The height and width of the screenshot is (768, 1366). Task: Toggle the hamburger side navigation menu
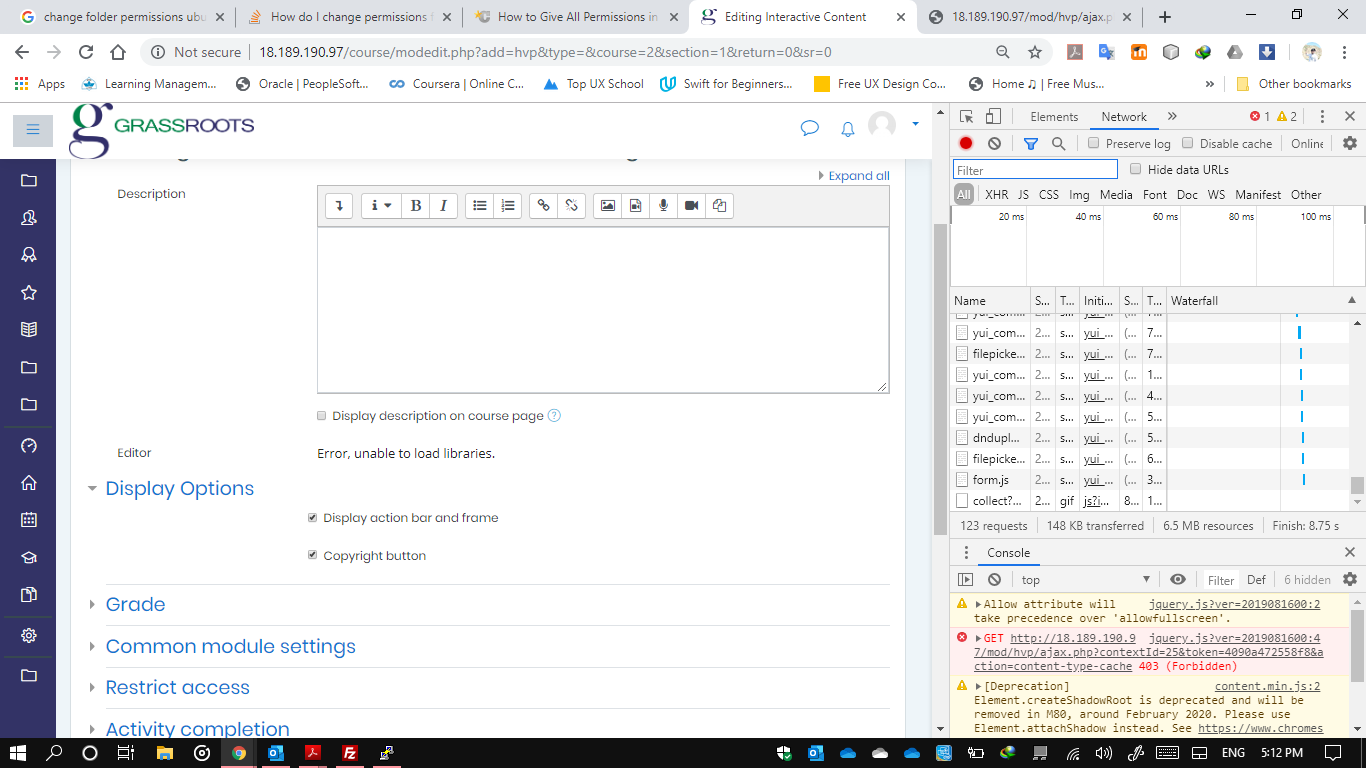pyautogui.click(x=33, y=129)
